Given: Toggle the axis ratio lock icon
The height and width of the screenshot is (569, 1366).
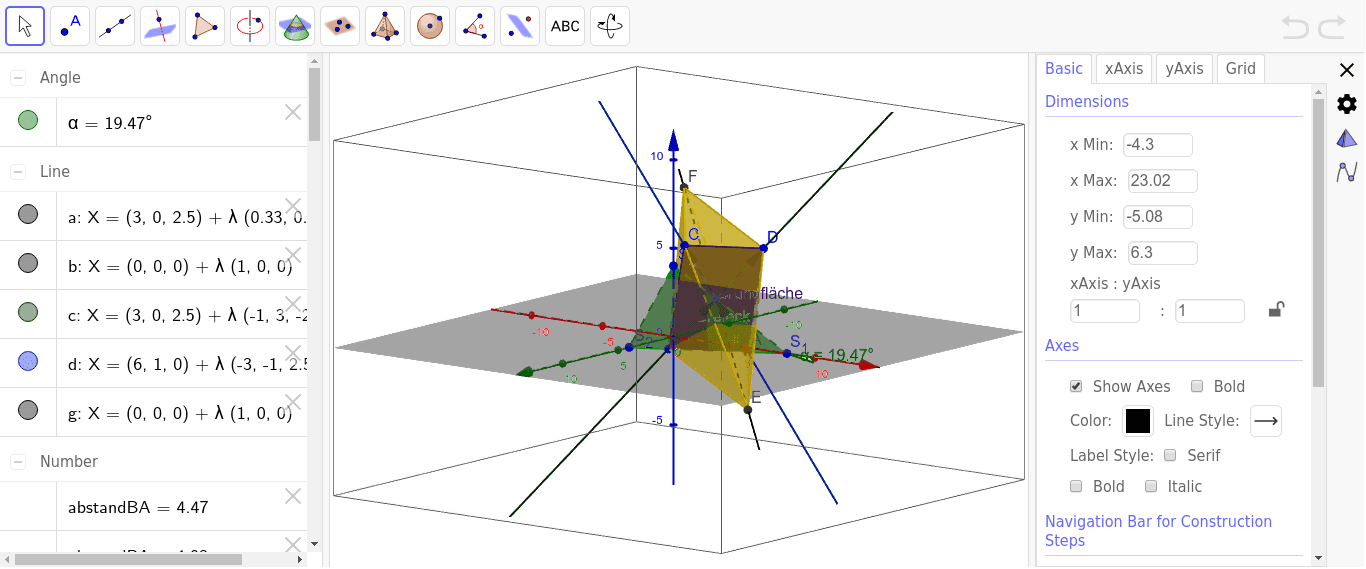Looking at the screenshot, I should point(1276,310).
